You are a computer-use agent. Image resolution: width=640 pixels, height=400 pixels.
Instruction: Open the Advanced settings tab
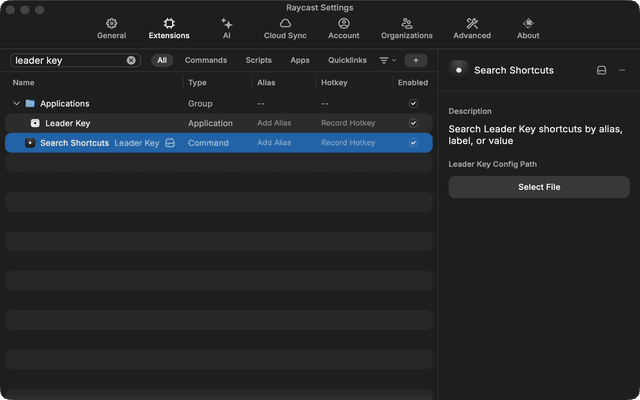tap(472, 28)
